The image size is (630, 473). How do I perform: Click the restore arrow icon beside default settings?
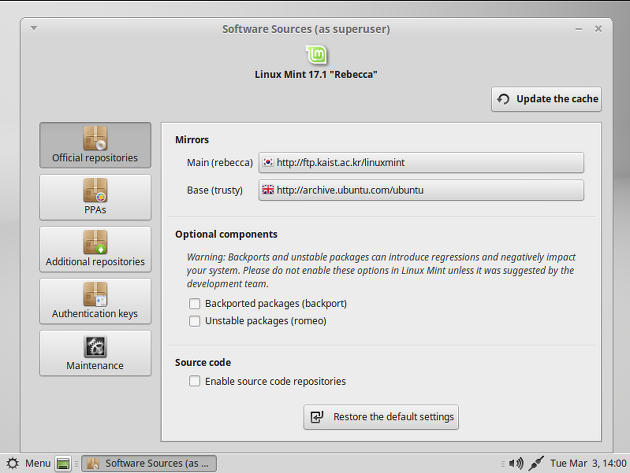coord(317,417)
